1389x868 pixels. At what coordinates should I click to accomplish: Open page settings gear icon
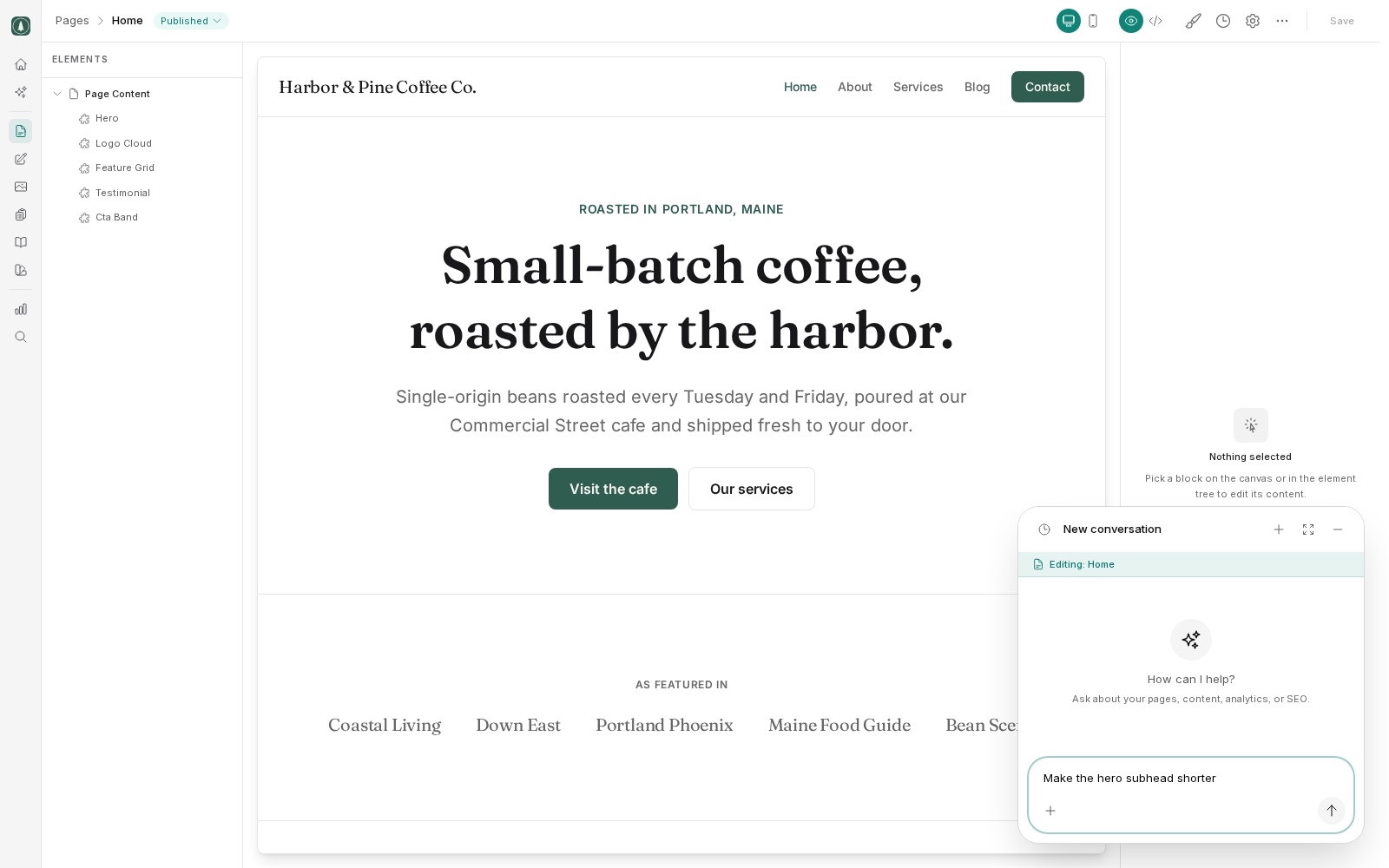[1253, 21]
